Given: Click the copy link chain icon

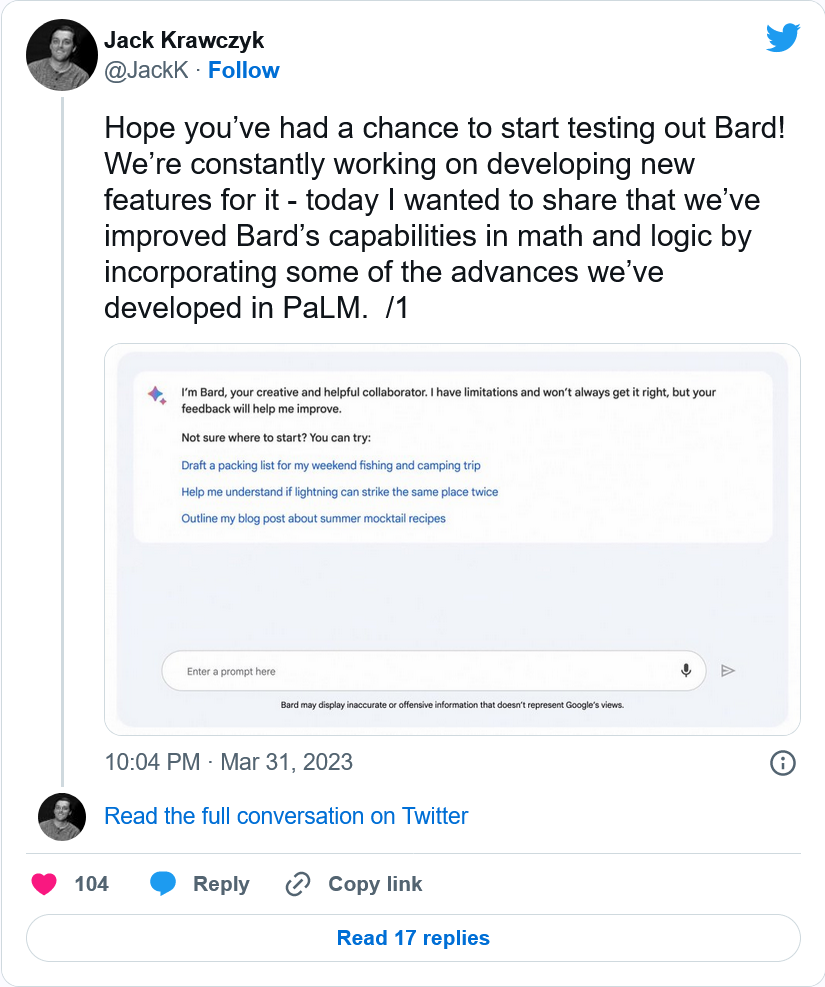Looking at the screenshot, I should pos(298,884).
